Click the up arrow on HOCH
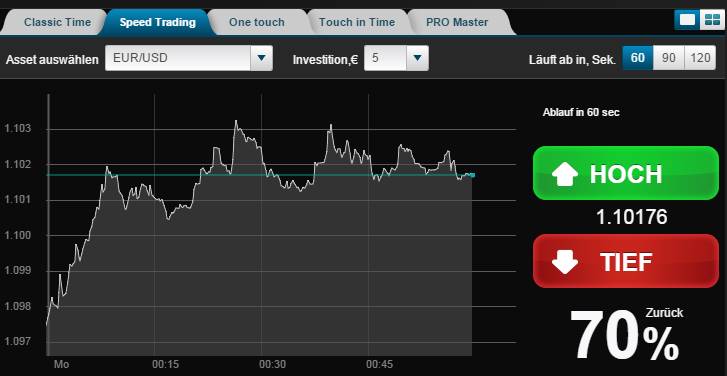 565,174
